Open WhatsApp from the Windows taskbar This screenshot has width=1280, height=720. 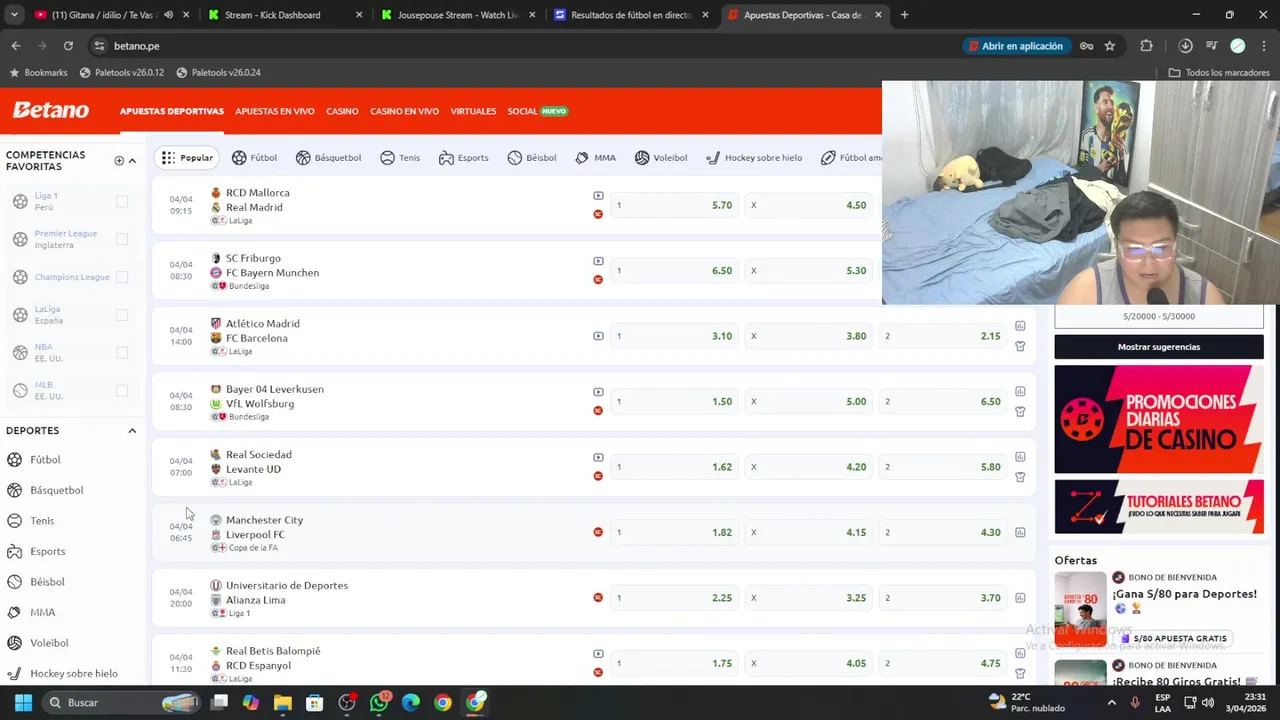tap(379, 703)
